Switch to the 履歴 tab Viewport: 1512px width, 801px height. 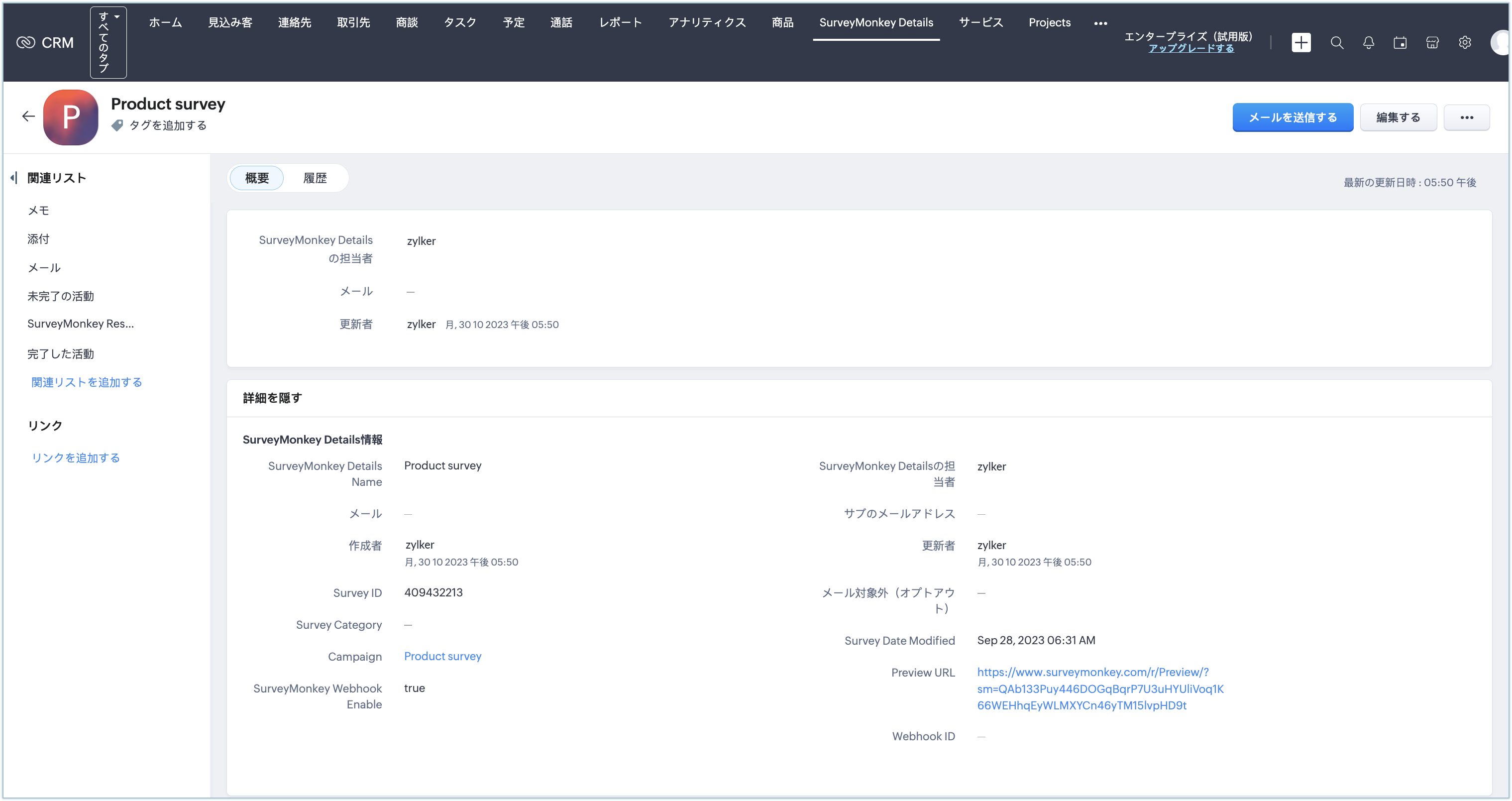click(x=315, y=178)
